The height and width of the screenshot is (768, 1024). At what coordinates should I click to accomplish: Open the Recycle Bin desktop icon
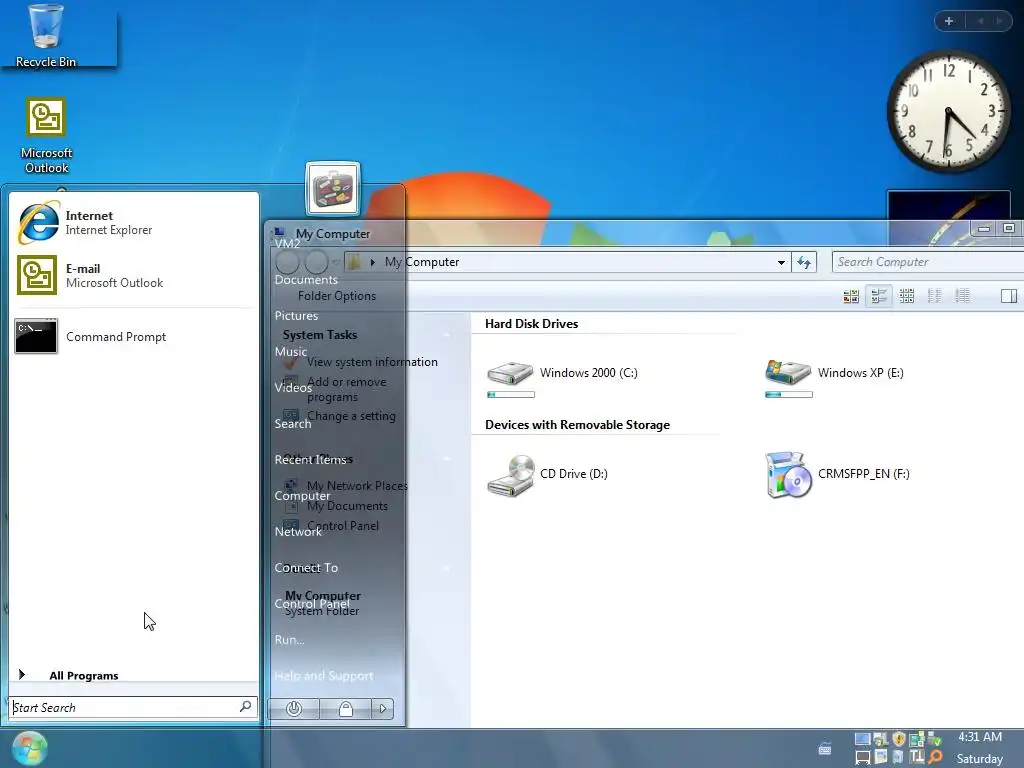tap(46, 35)
